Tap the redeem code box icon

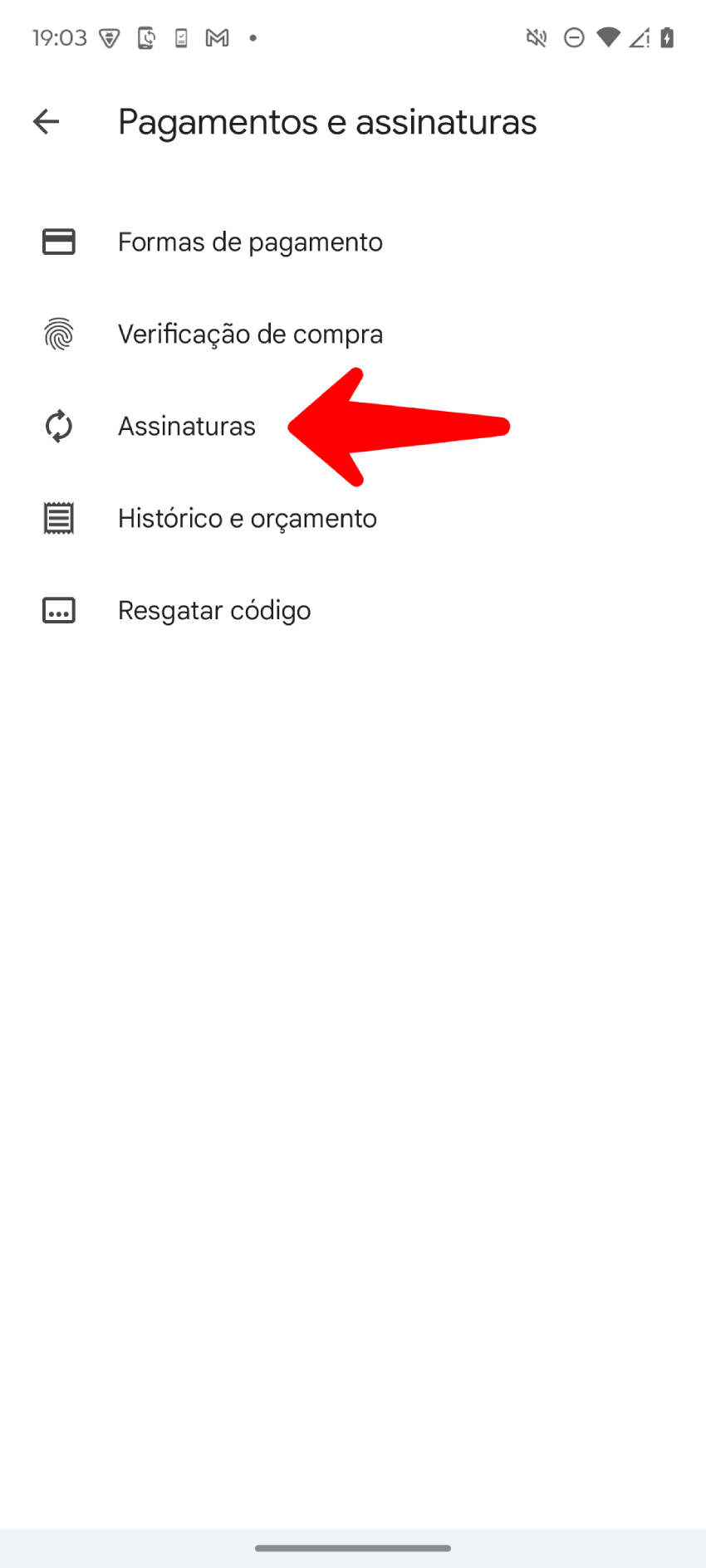[59, 610]
